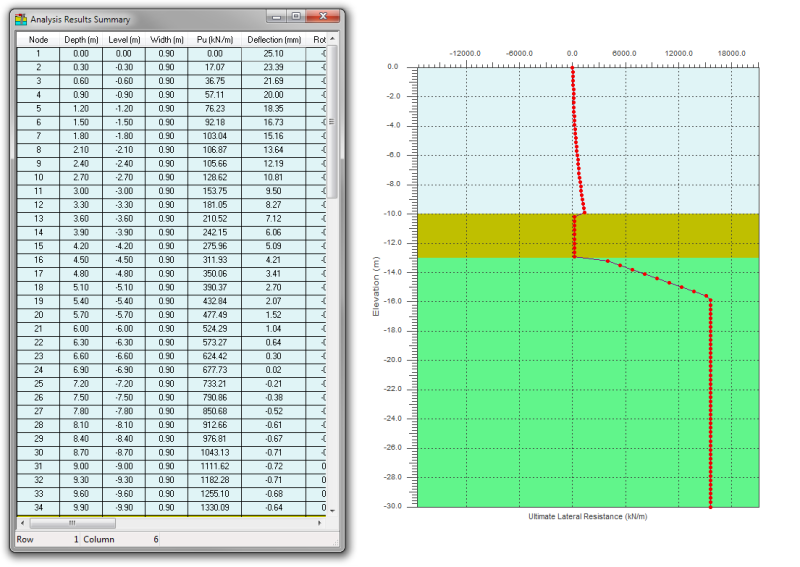The width and height of the screenshot is (800, 567).
Task: Select the level cell showing -1.50
Action: [x=124, y=122]
